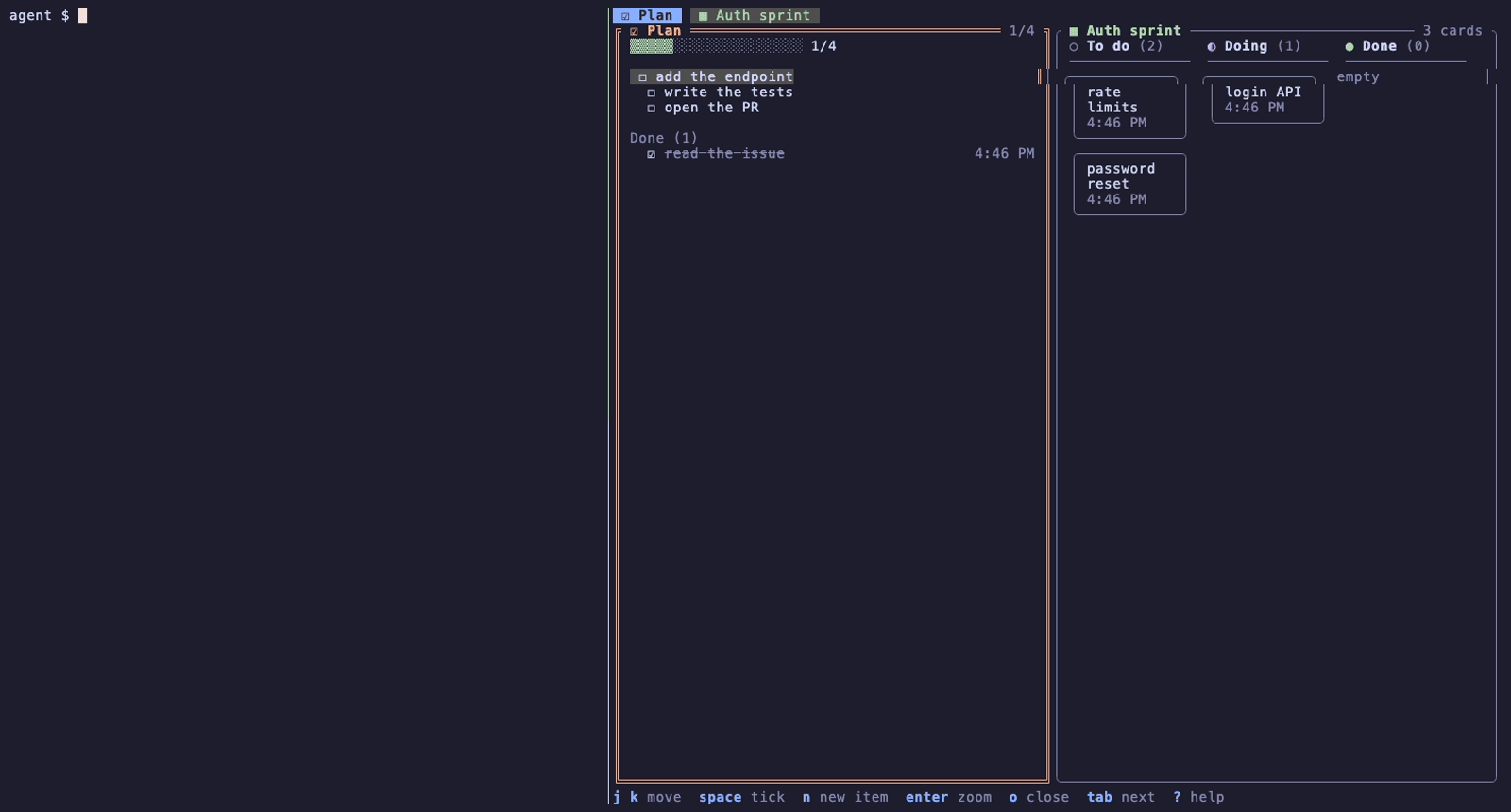Click the 'empty' placeholder in Done column

1358,77
